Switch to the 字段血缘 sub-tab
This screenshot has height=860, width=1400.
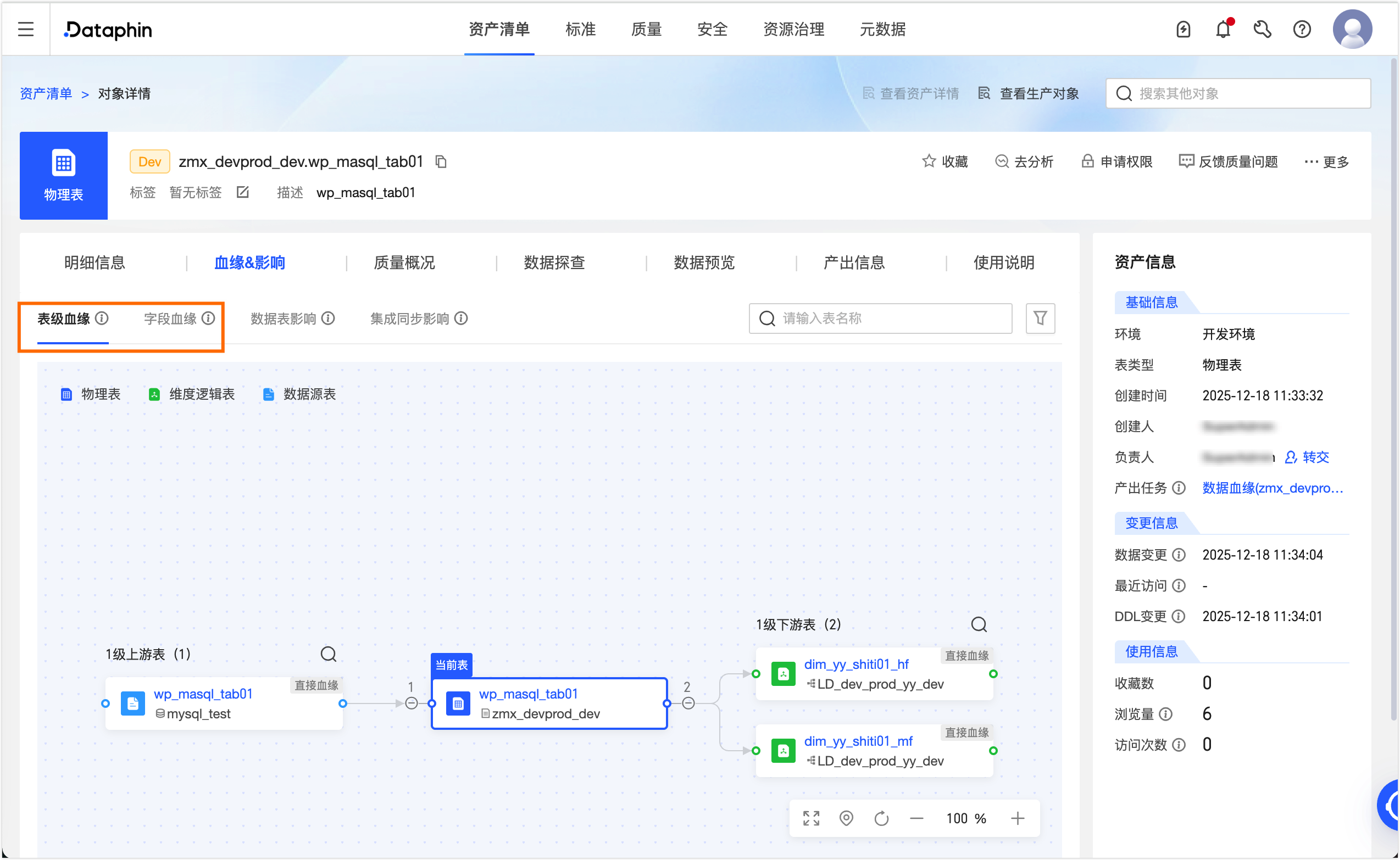[x=171, y=319]
